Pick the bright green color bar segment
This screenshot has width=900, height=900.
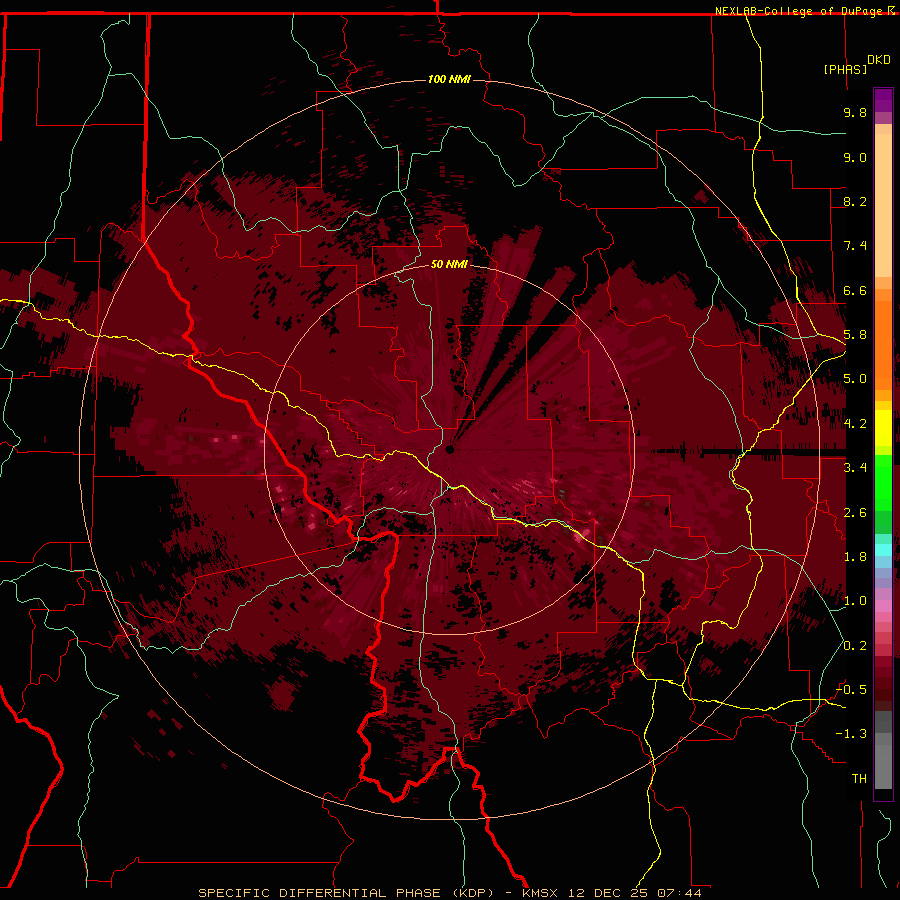[883, 482]
